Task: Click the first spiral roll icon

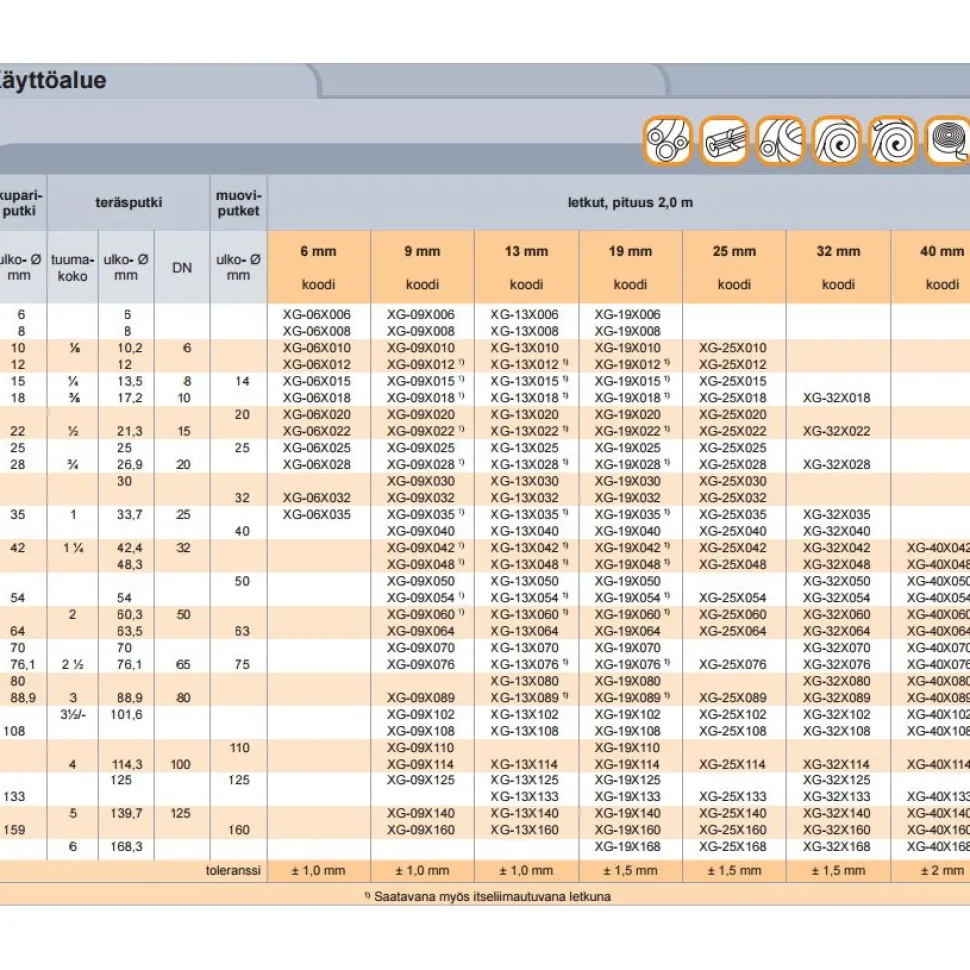Action: coord(836,140)
